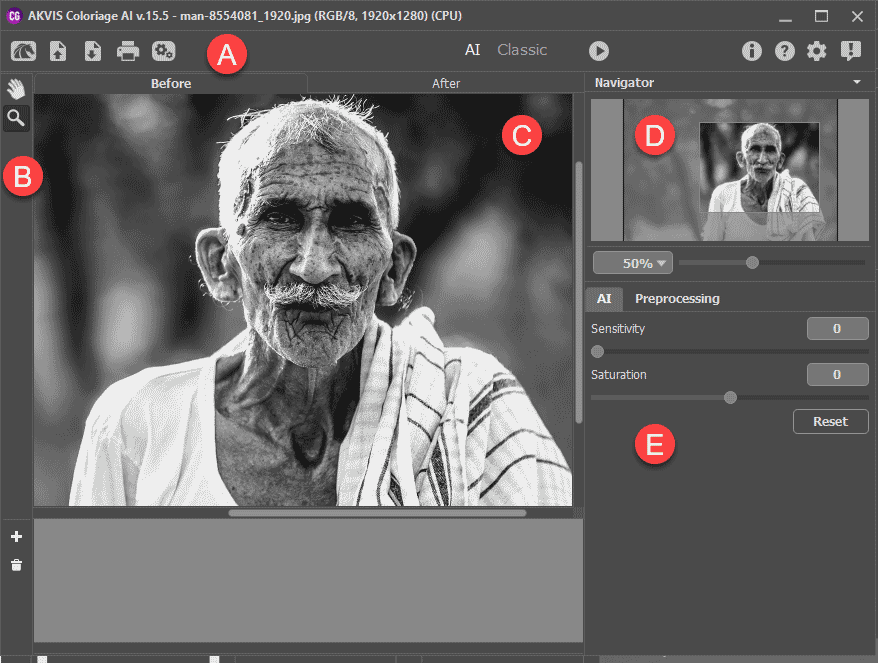This screenshot has width=878, height=663.
Task: Enable the AI processing mode
Action: (x=604, y=298)
